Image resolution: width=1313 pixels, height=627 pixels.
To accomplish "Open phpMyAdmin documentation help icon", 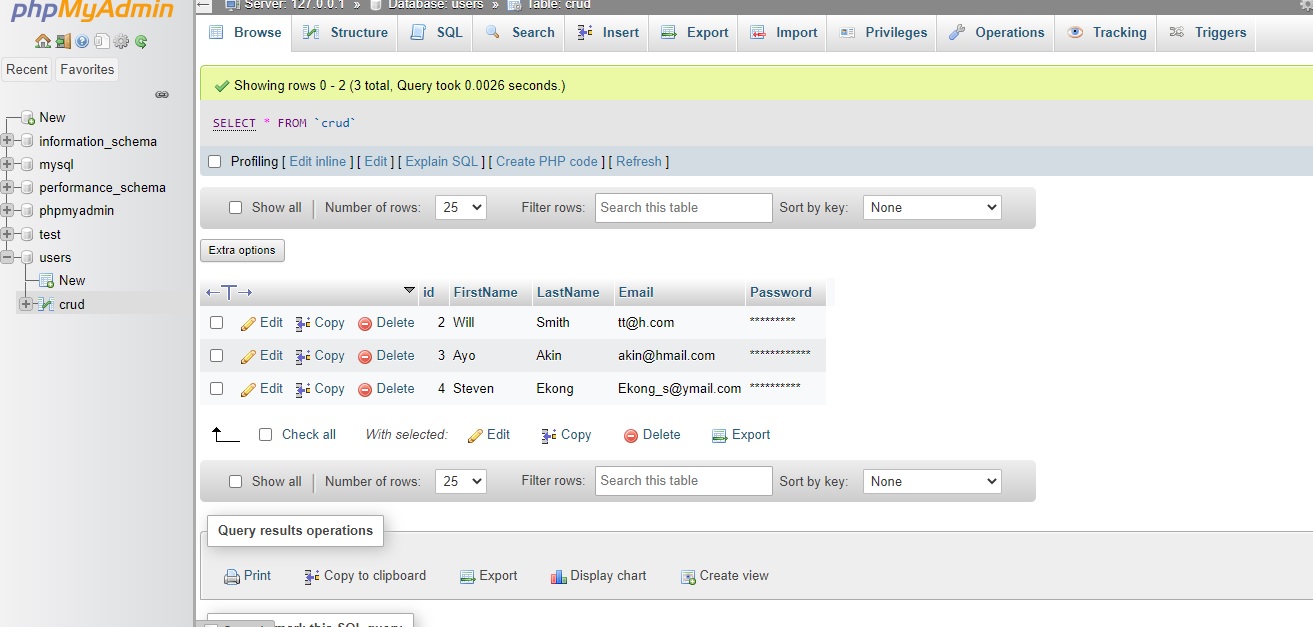I will pyautogui.click(x=82, y=41).
